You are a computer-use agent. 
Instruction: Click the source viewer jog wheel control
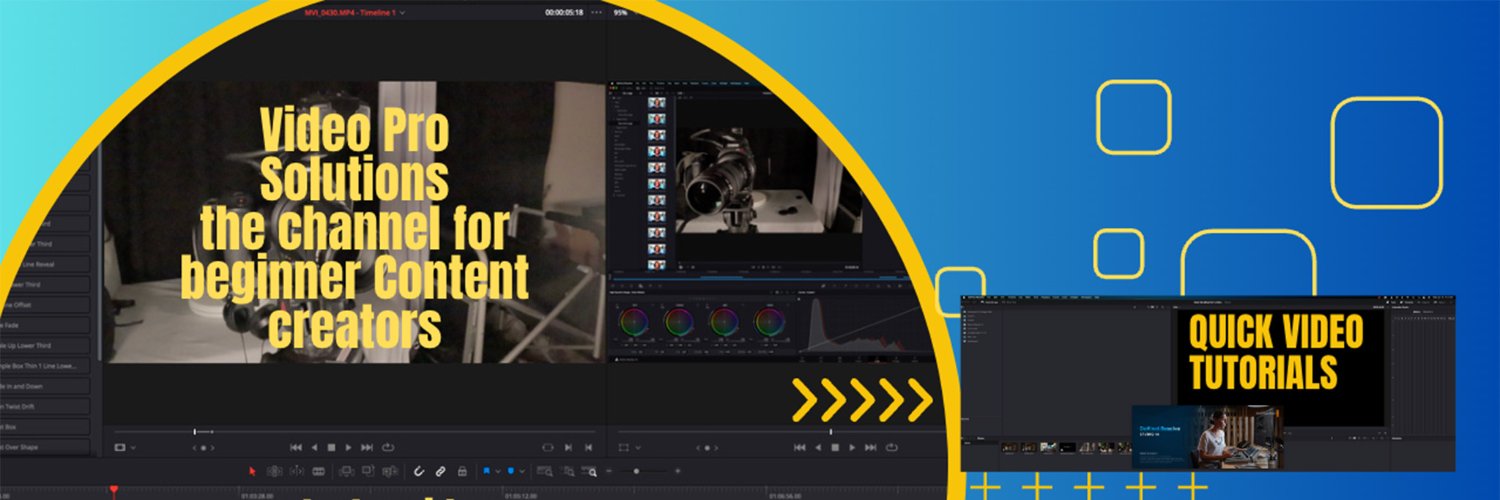coord(203,448)
